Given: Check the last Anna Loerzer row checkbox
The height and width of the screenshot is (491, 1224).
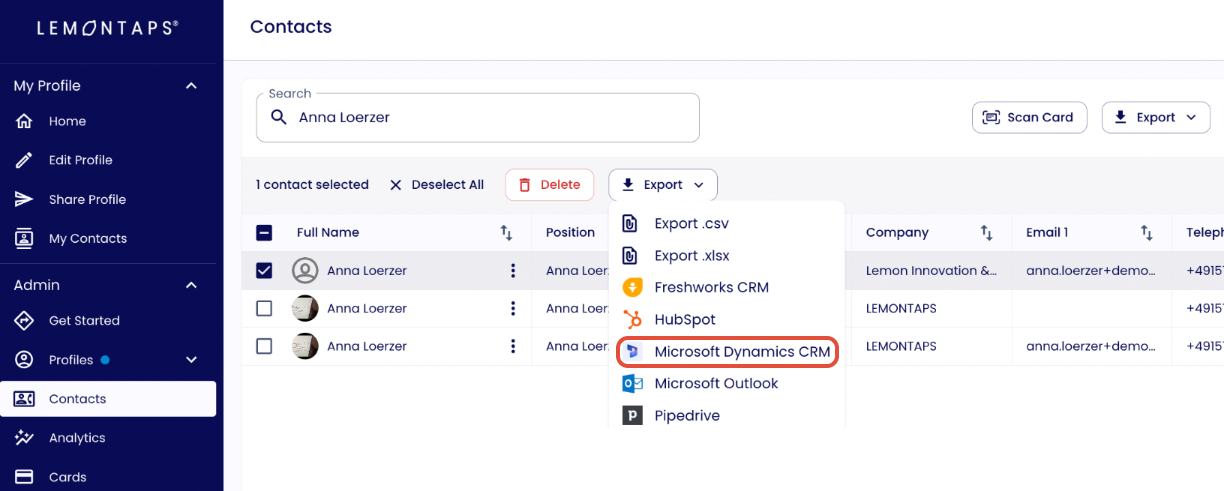Looking at the screenshot, I should click(264, 347).
